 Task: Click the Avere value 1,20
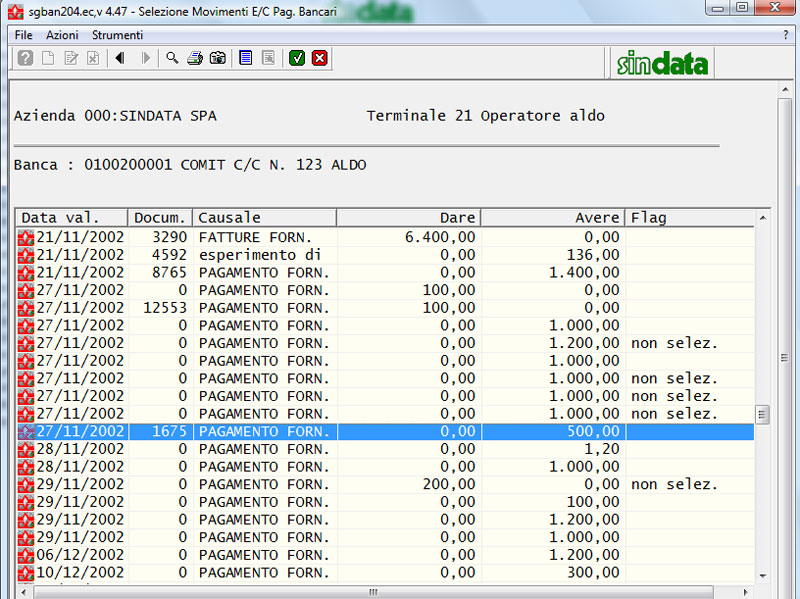tap(602, 449)
